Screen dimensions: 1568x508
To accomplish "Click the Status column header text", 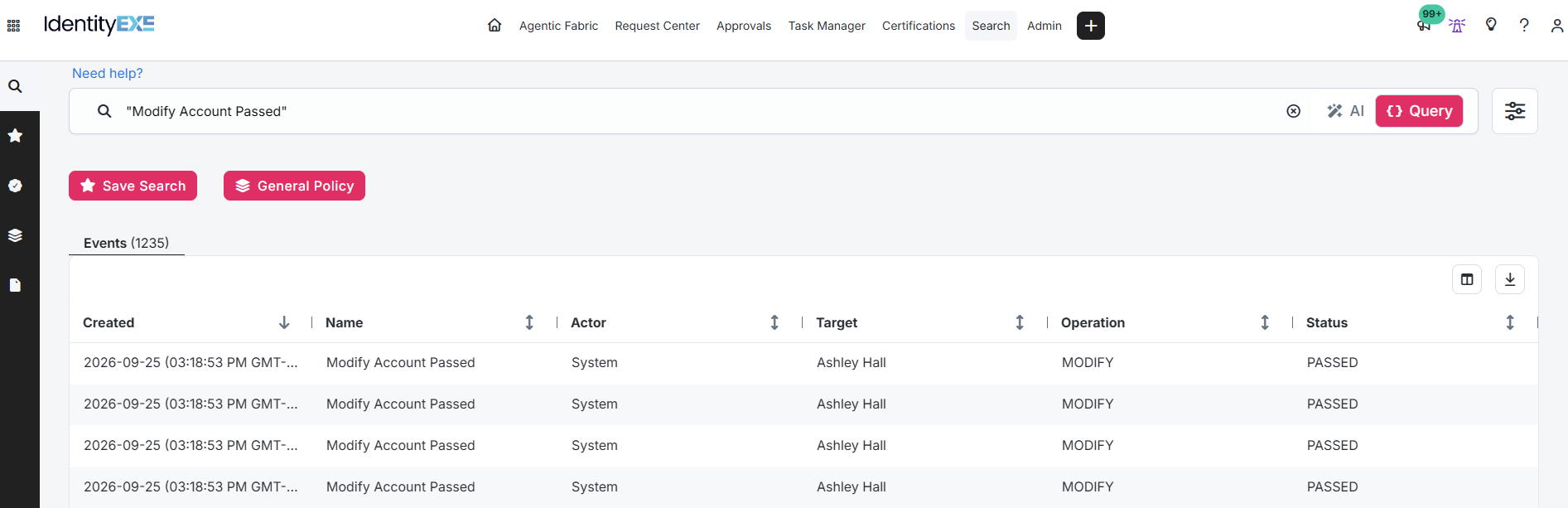I will pos(1327,322).
